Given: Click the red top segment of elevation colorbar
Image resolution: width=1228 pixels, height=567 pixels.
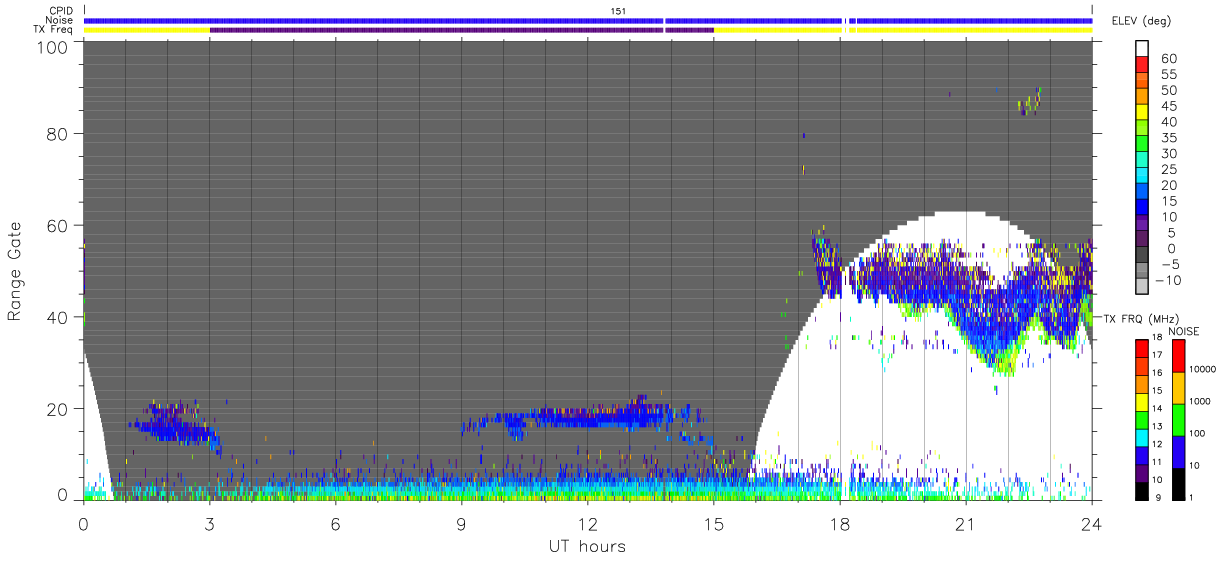Looking at the screenshot, I should (1142, 66).
